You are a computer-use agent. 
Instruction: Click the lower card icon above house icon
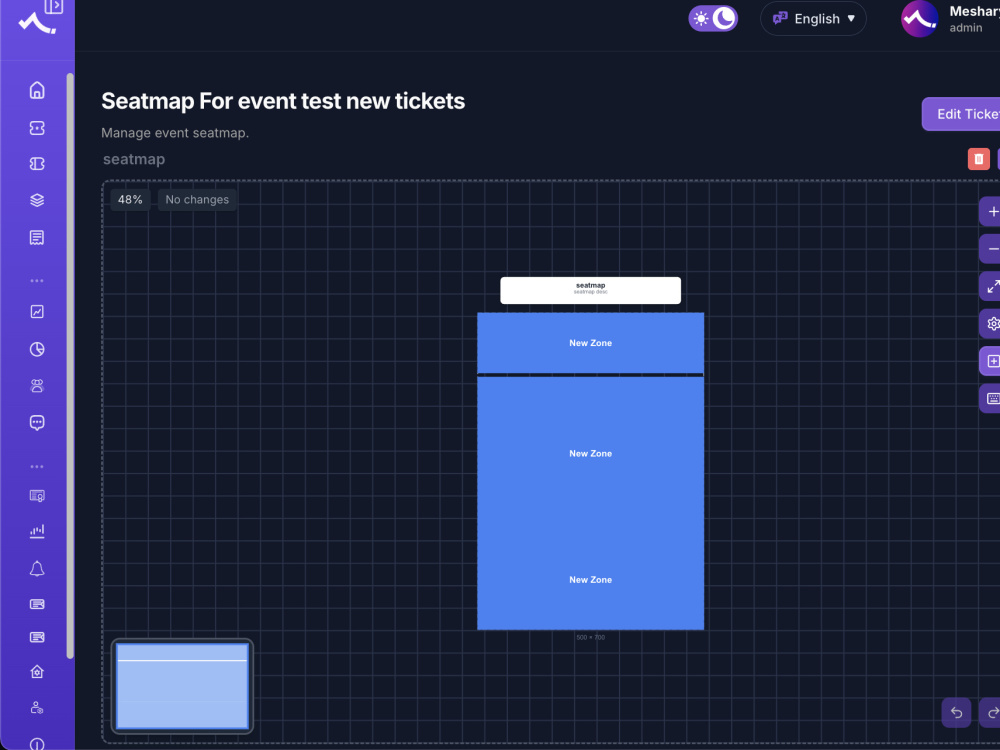[37, 637]
